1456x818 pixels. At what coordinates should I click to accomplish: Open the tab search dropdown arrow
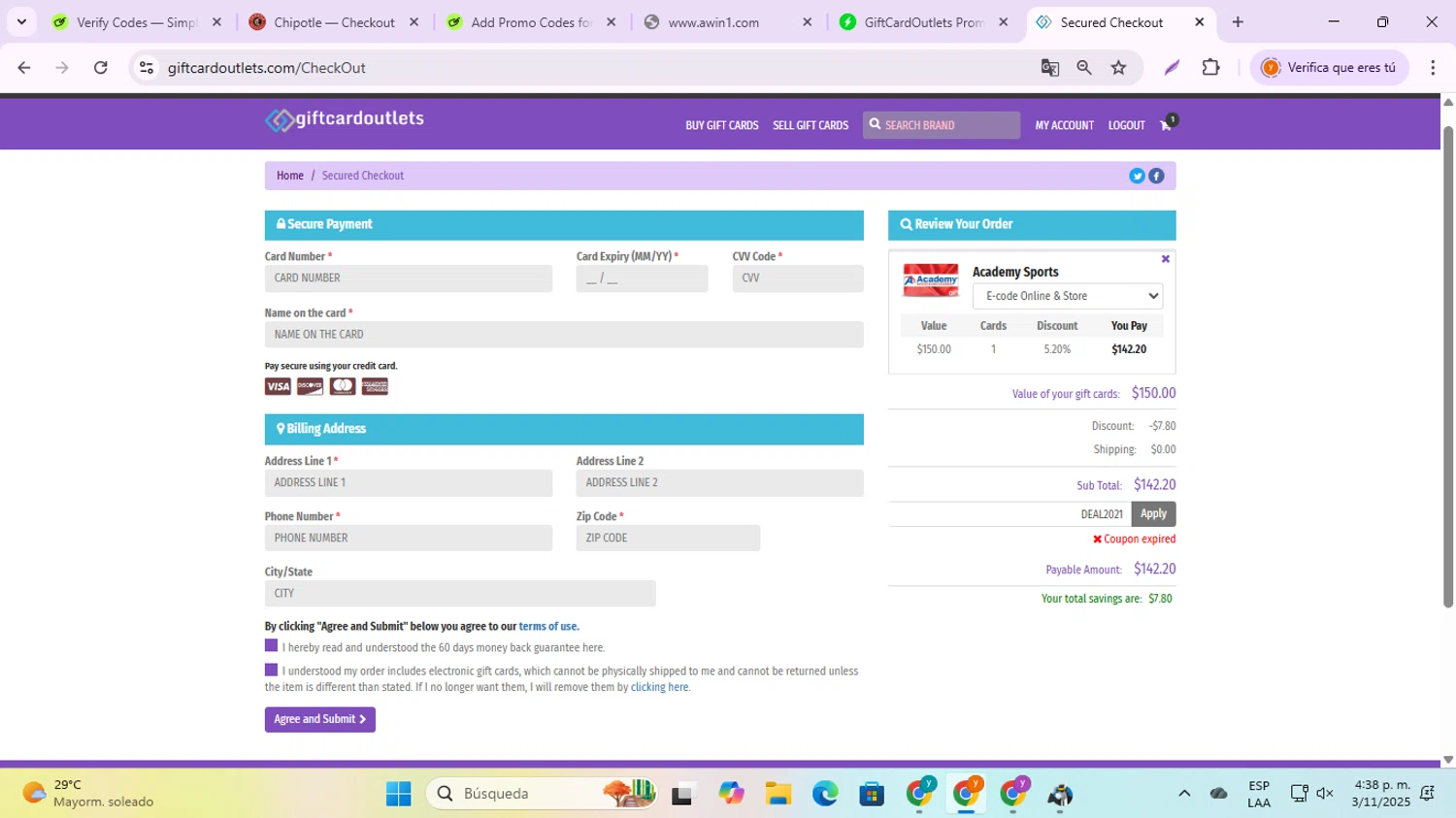[21, 21]
